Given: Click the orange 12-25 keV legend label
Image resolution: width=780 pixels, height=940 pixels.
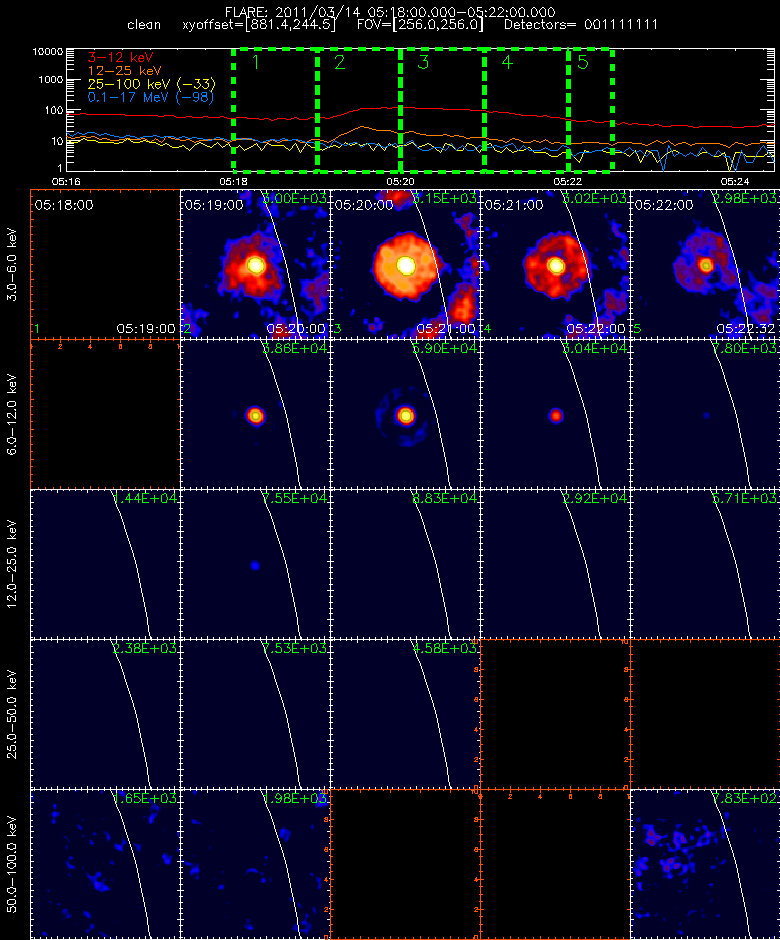Looking at the screenshot, I should click(124, 71).
